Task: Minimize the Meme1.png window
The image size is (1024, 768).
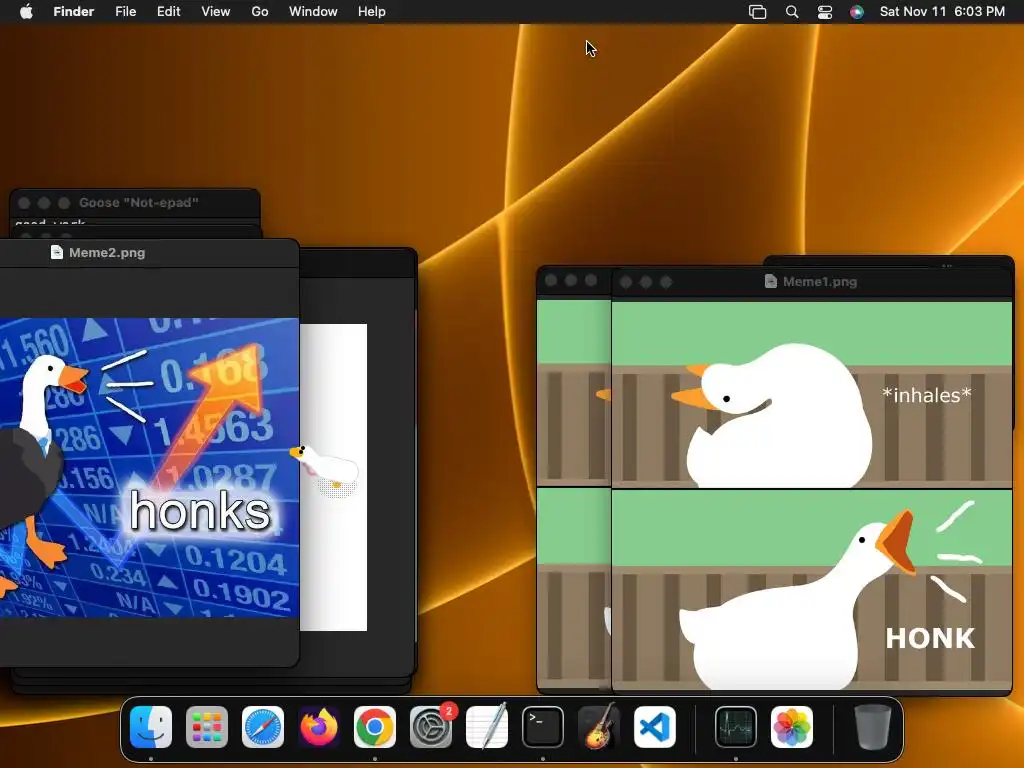Action: tap(646, 282)
